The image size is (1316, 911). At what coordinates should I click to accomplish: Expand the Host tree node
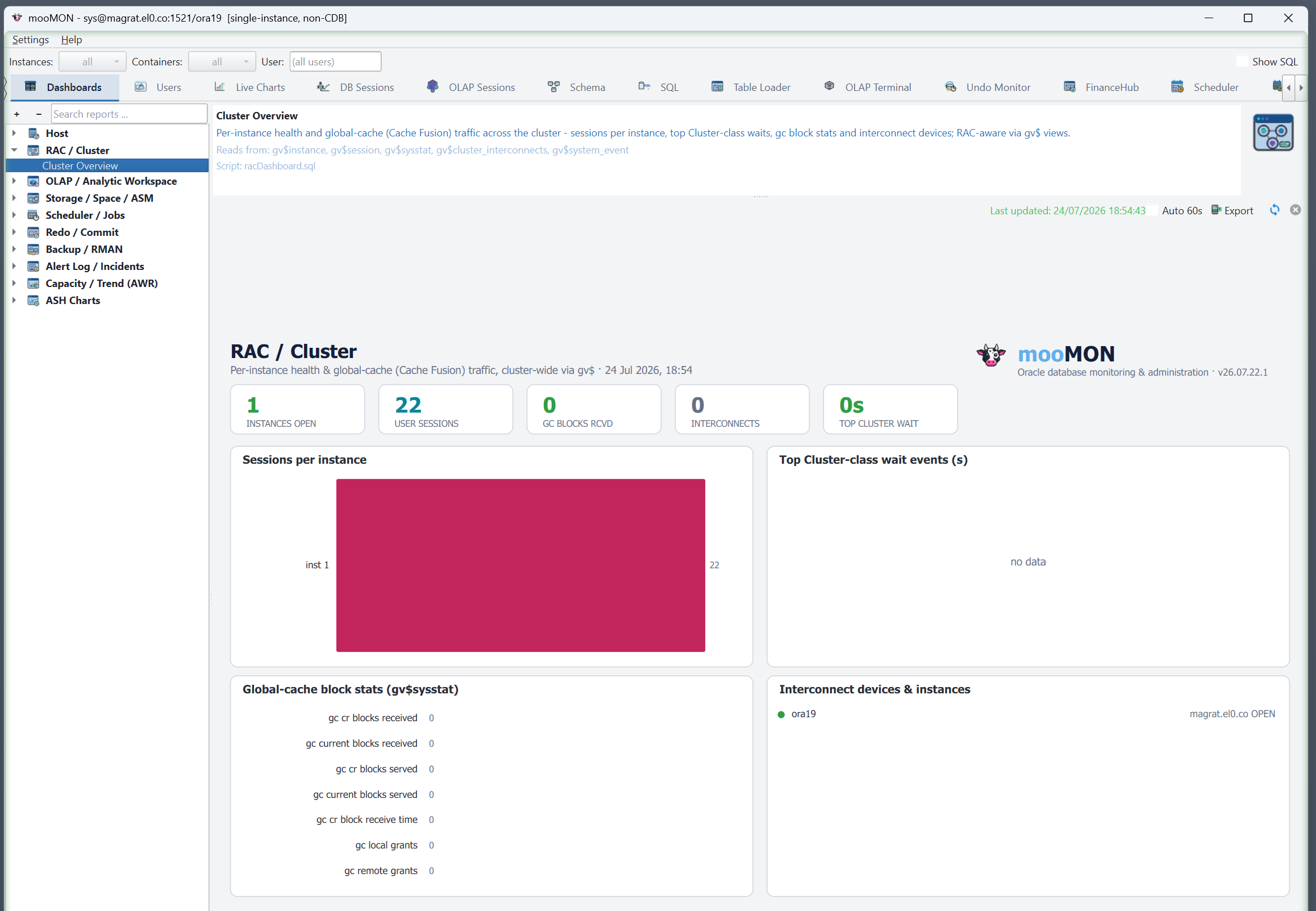[x=14, y=134]
